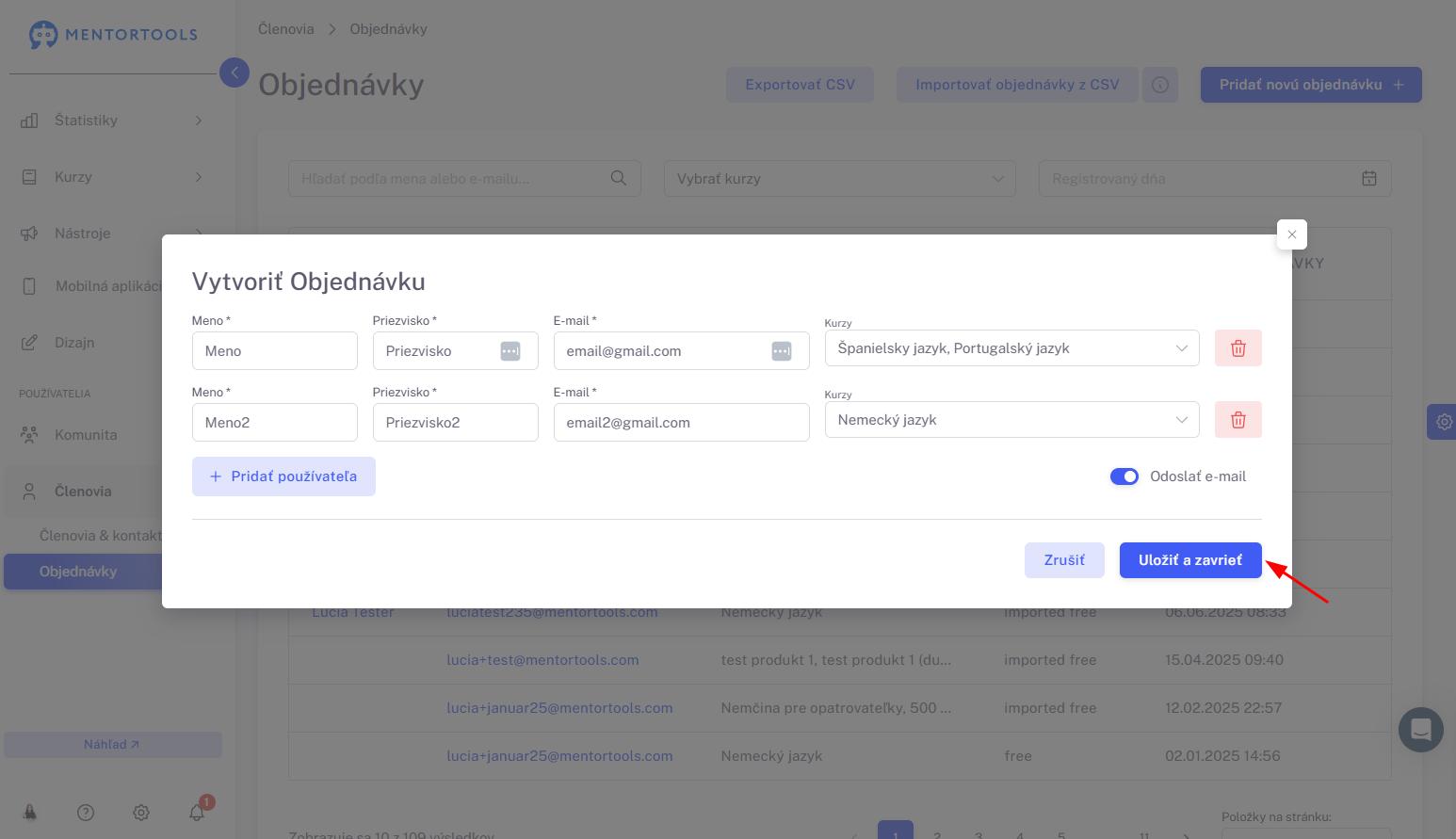Open the notifications bell icon

point(197,812)
